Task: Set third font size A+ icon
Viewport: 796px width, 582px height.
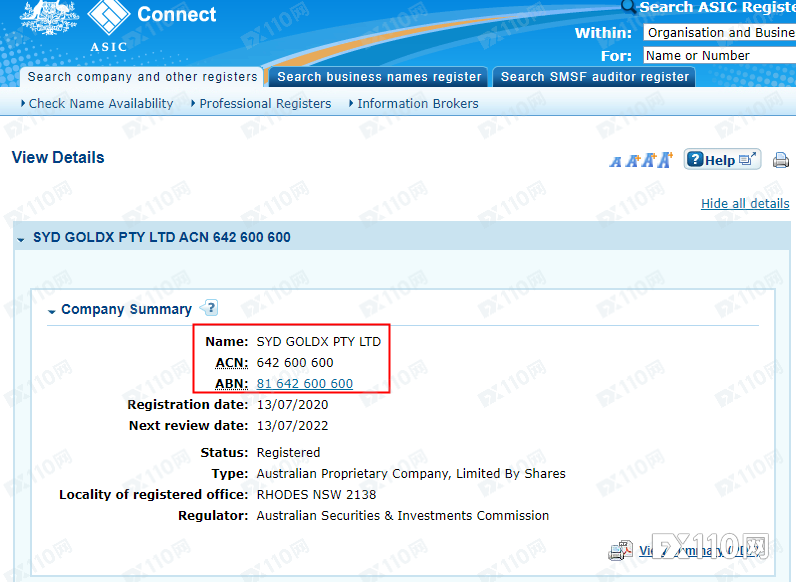Action: pyautogui.click(x=649, y=160)
